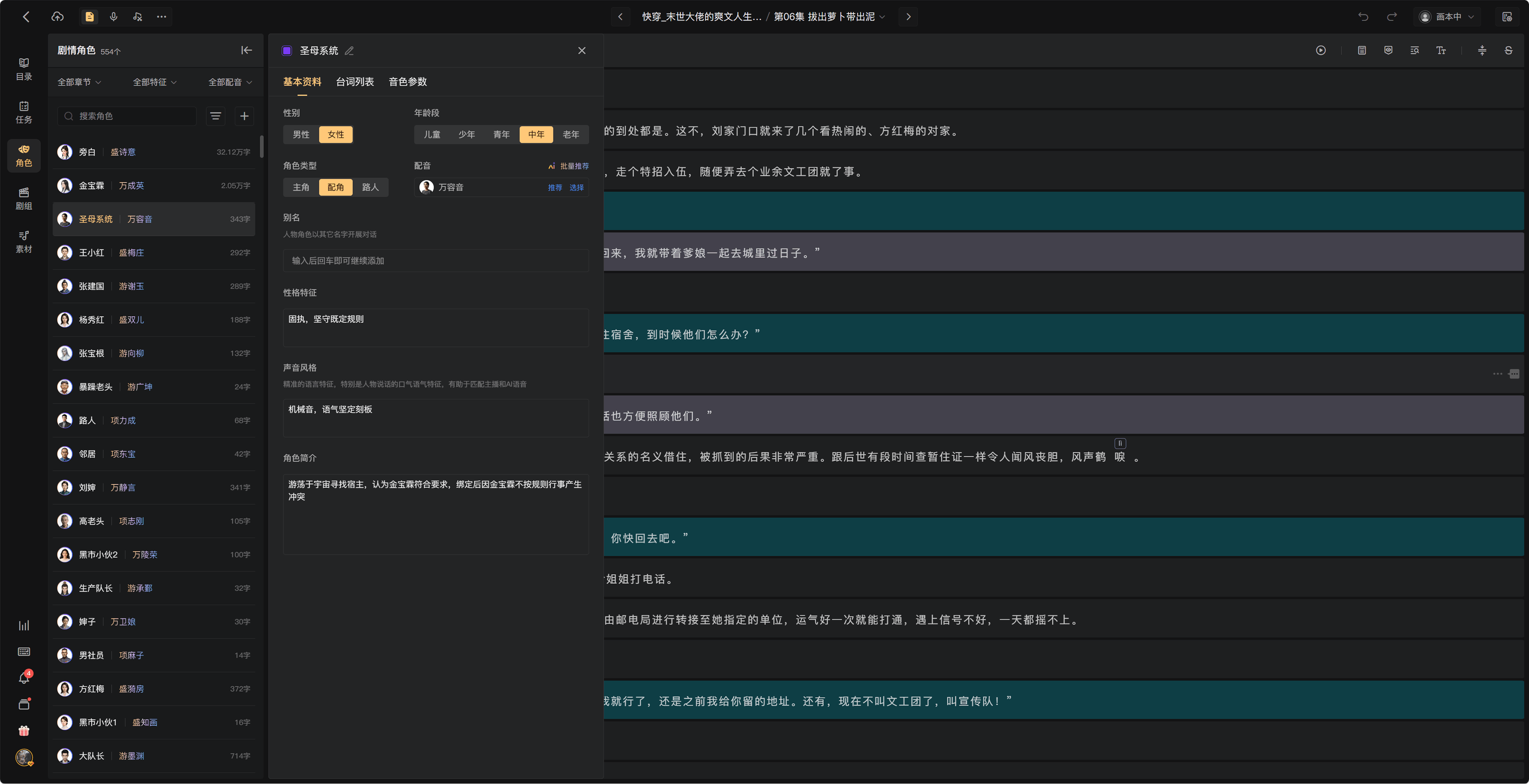Click the microphone icon in top toolbar
The image size is (1529, 784).
(x=113, y=17)
